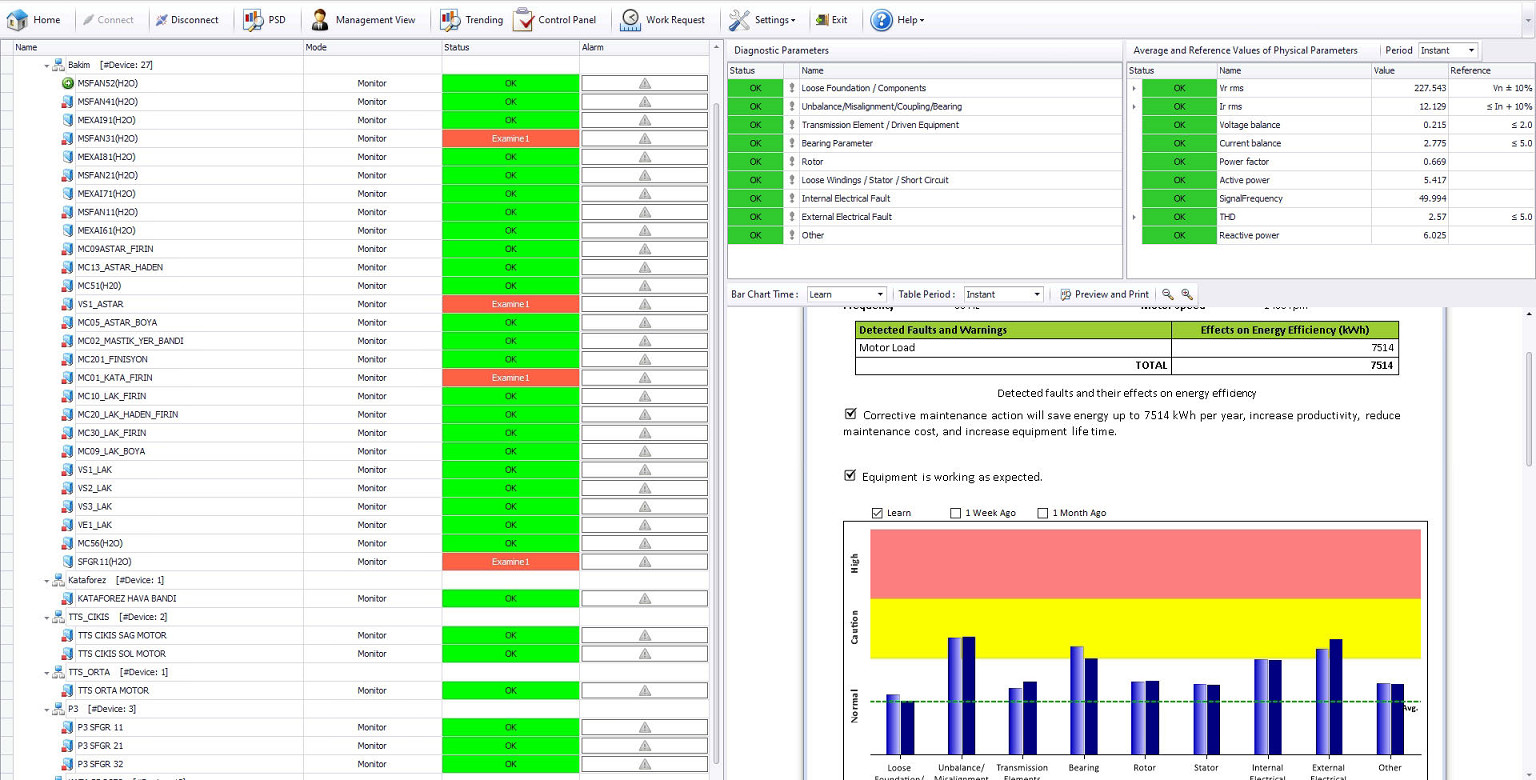
Task: Click the report pane vertical scrollbar
Action: tap(1529, 408)
